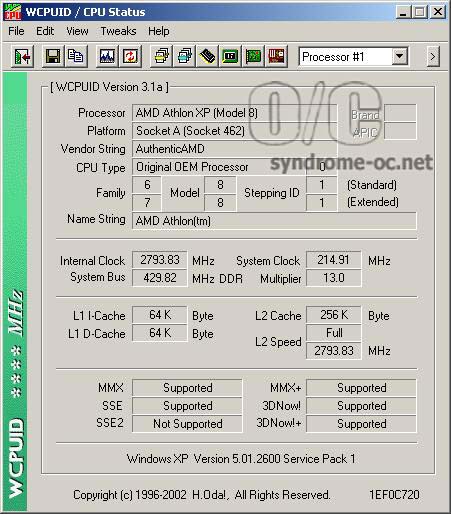Click the 3DNow! Supported field
Screen dimensions: 451x514
(361, 406)
